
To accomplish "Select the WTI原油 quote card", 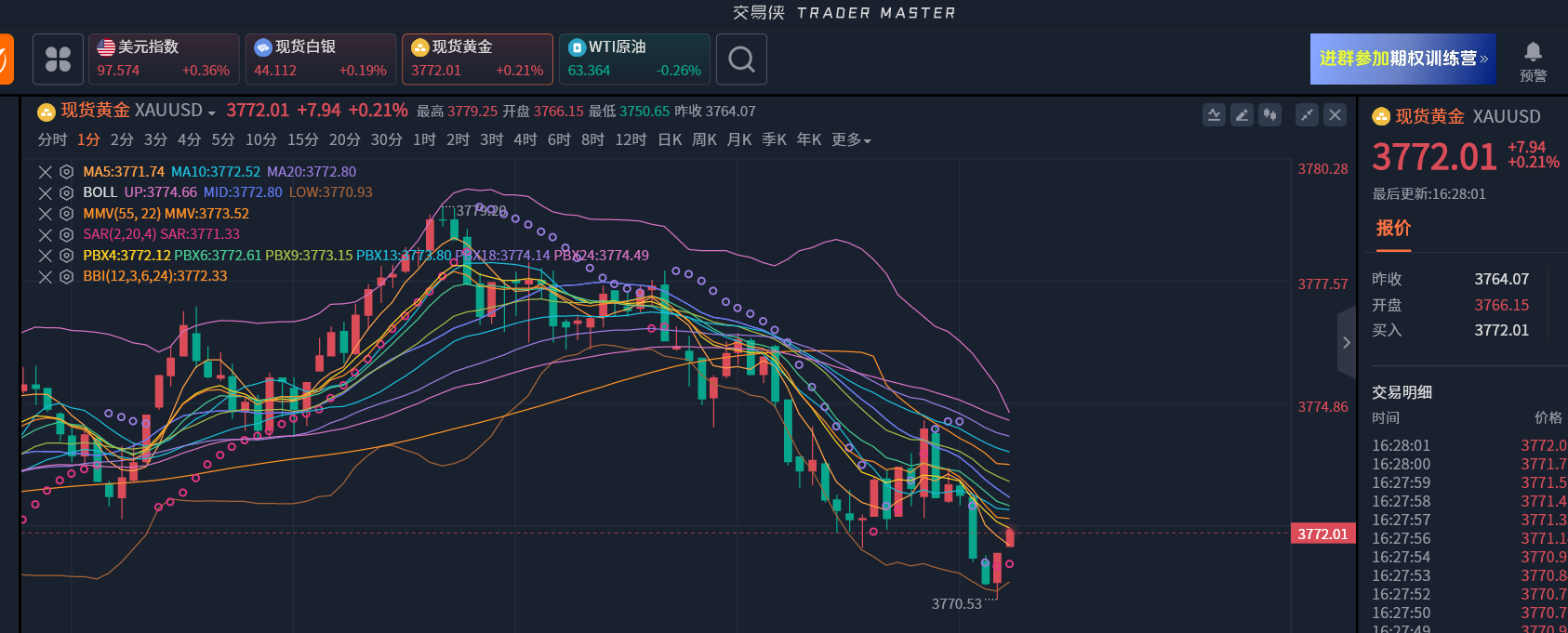I will [634, 59].
